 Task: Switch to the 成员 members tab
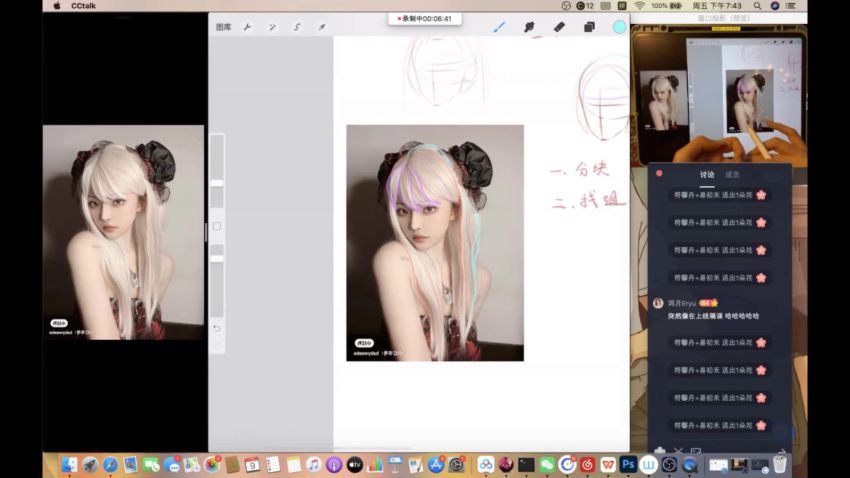coord(732,174)
